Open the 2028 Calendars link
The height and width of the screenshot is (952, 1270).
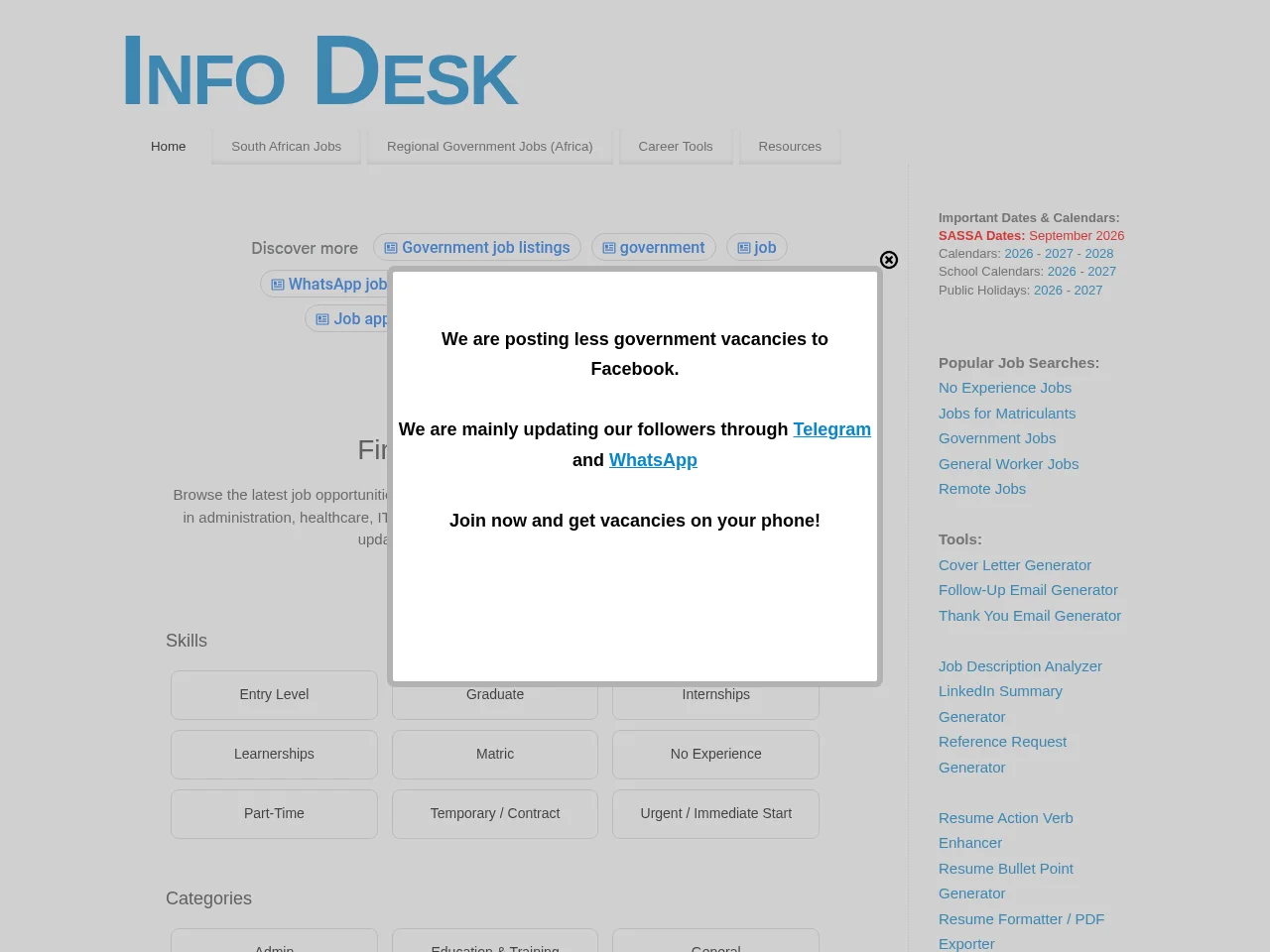(1098, 253)
